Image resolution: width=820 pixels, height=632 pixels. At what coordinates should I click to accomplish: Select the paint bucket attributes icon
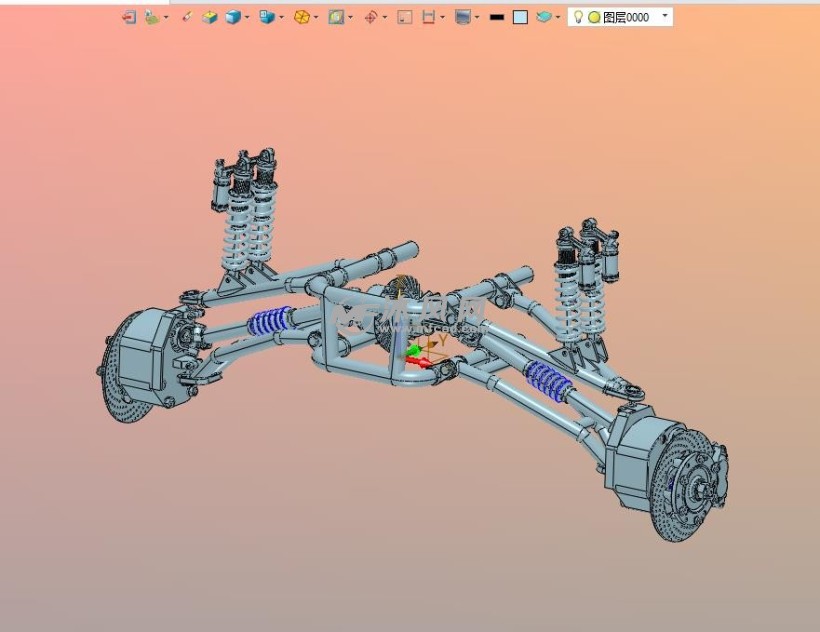(151, 17)
